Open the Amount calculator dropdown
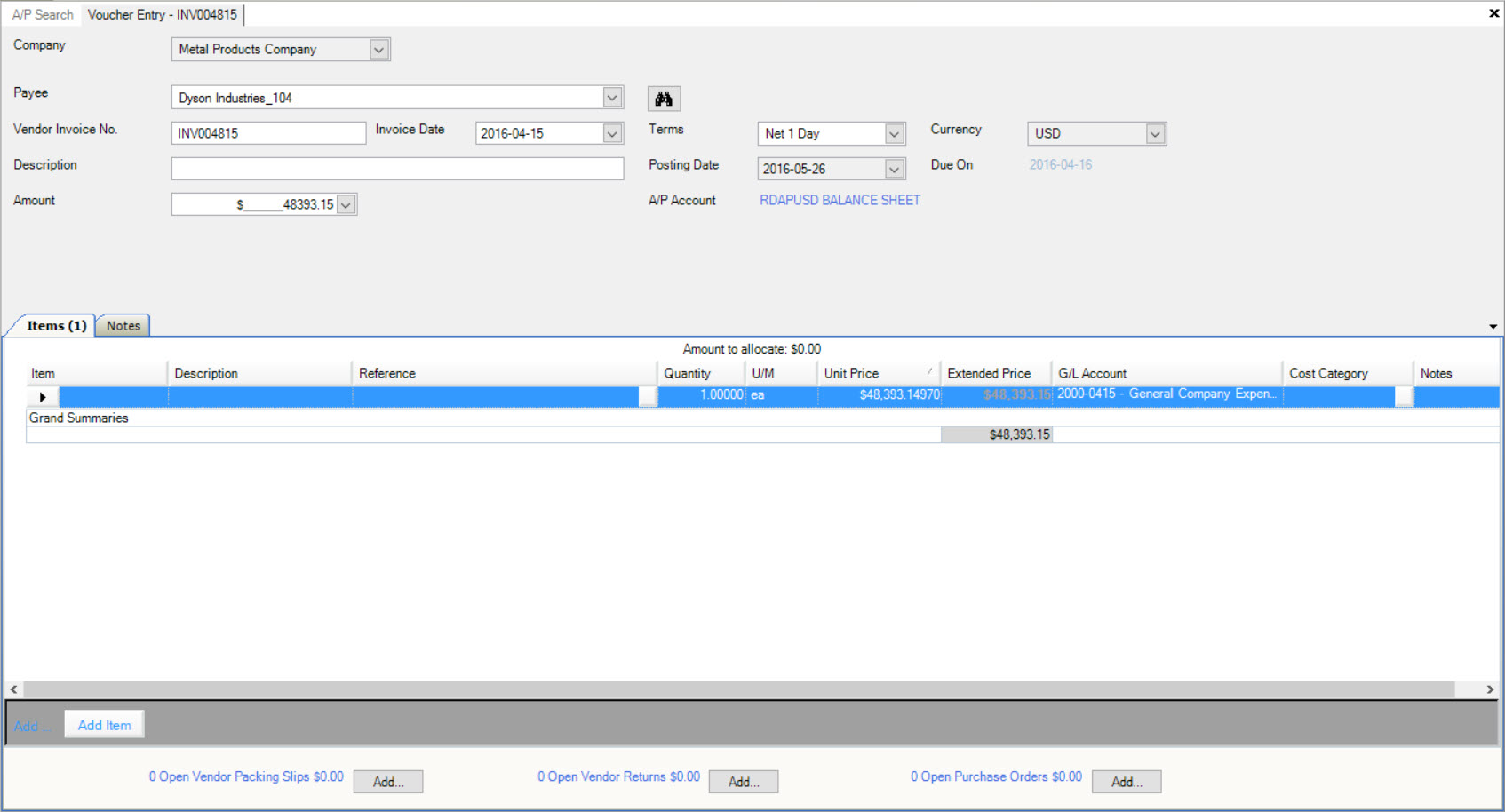This screenshot has width=1505, height=812. (346, 204)
